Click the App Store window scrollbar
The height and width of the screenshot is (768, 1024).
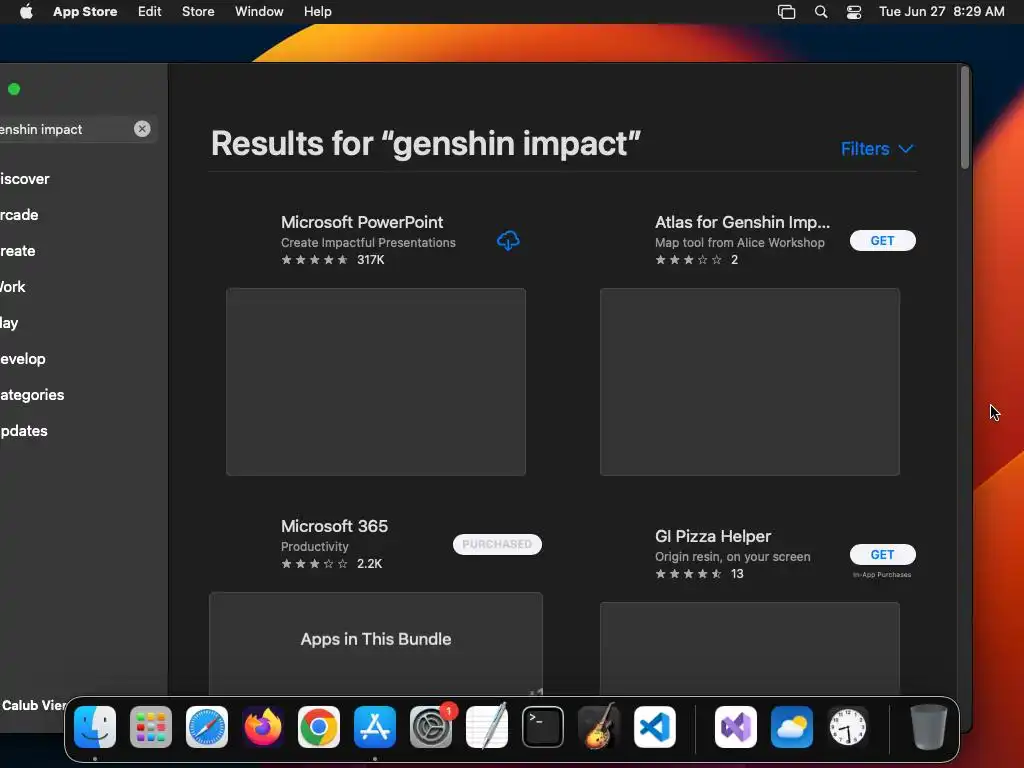tap(965, 118)
